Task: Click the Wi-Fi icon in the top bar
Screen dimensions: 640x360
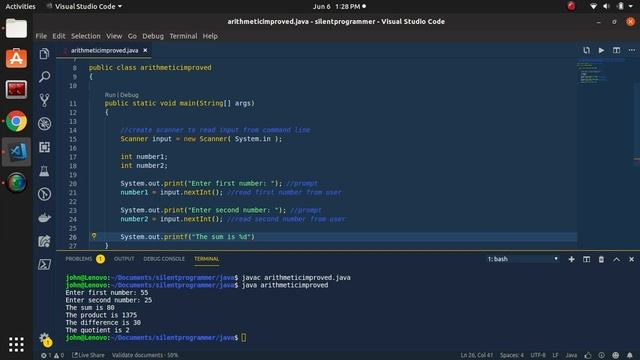Action: click(593, 6)
